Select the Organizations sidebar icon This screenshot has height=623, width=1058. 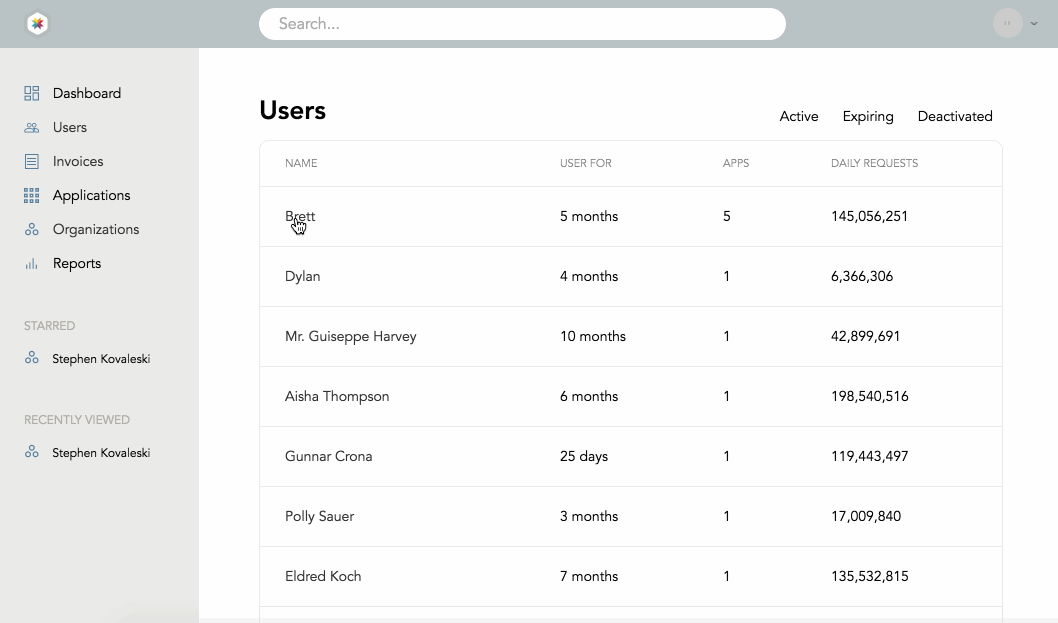point(32,229)
